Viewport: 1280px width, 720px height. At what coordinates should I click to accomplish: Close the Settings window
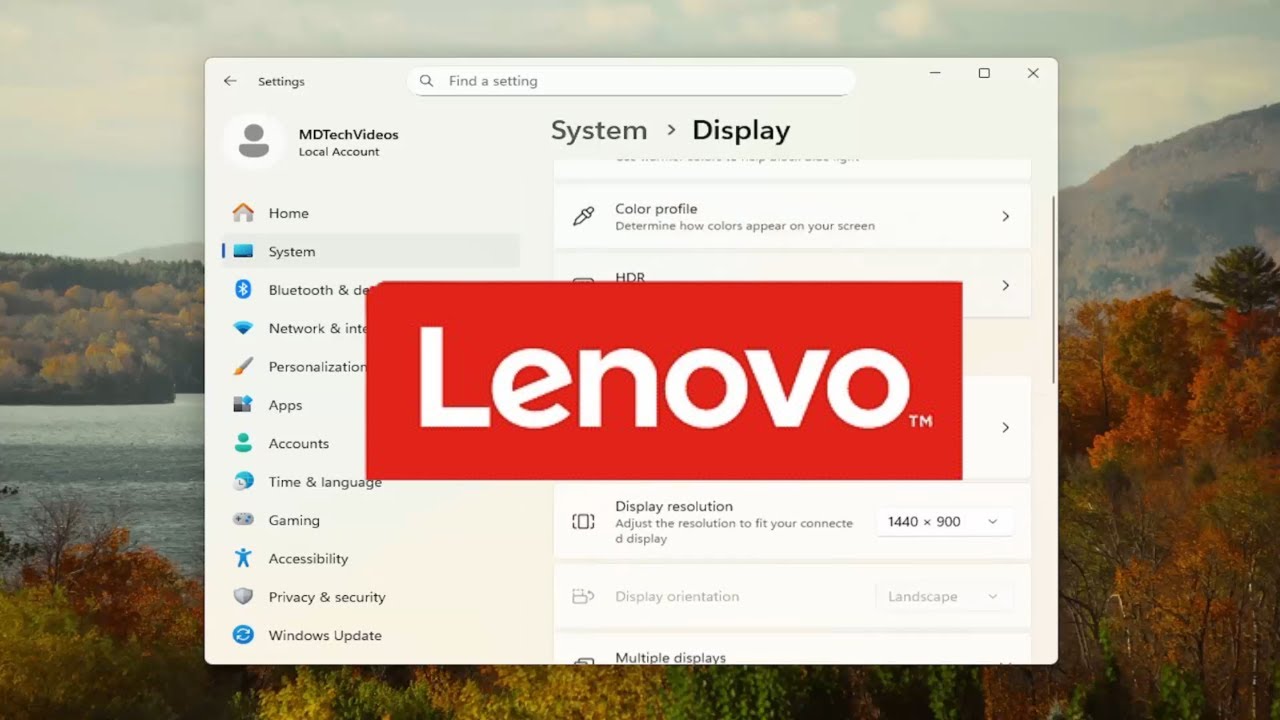1033,73
